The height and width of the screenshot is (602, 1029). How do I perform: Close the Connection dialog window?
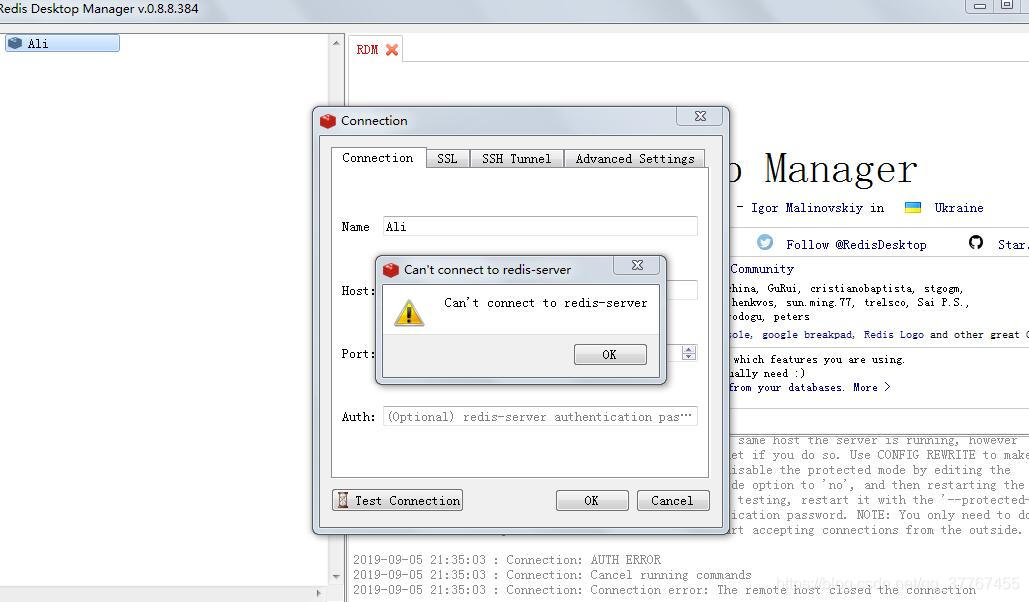click(x=700, y=116)
